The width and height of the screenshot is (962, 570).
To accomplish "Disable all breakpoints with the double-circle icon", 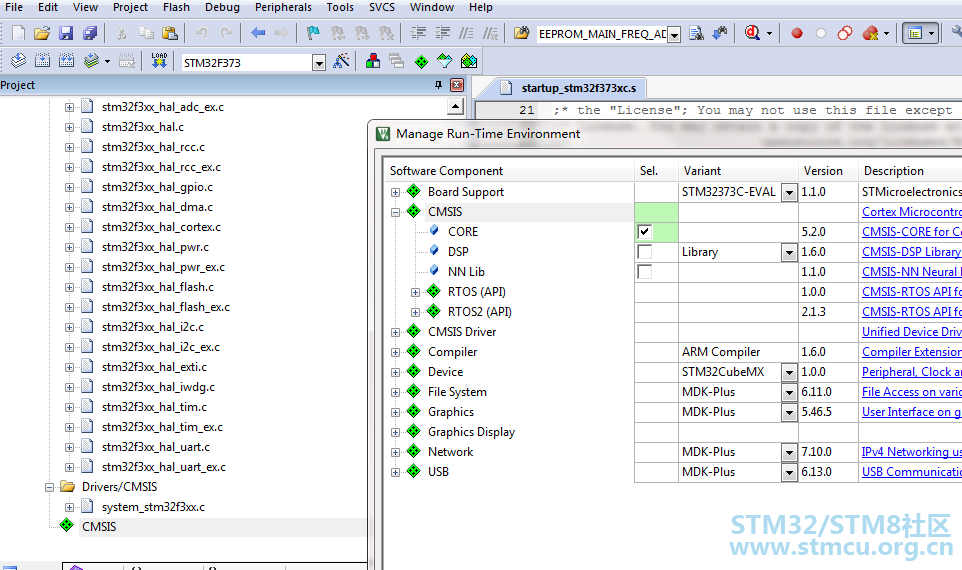I will pos(845,33).
